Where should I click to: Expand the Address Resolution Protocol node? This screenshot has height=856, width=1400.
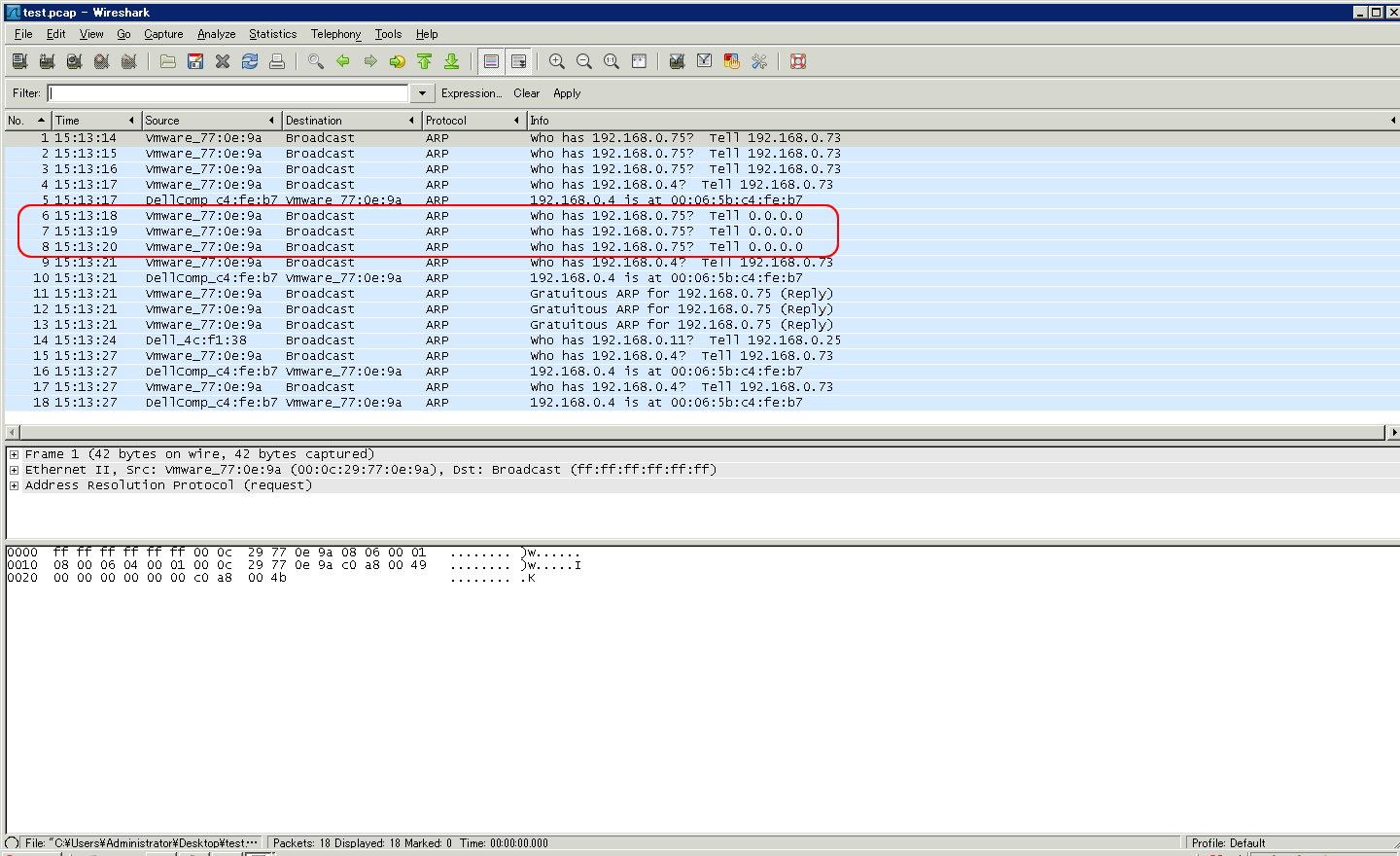tap(14, 485)
